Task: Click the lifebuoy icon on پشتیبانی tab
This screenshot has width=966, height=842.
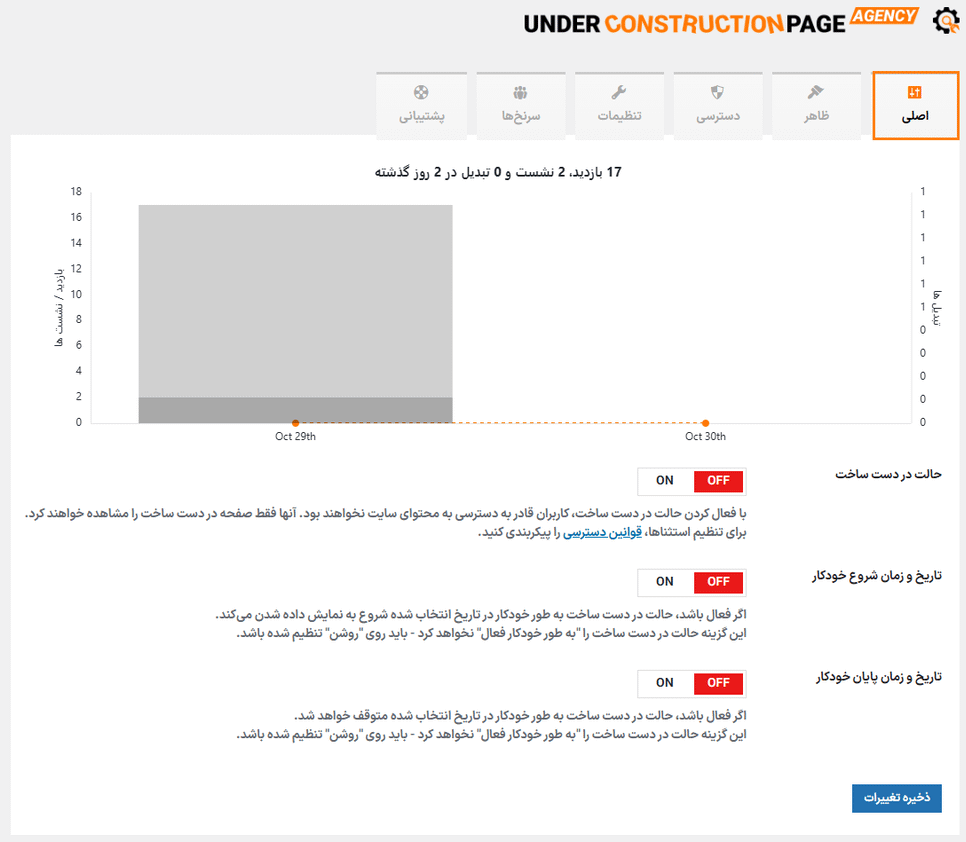Action: tap(421, 93)
